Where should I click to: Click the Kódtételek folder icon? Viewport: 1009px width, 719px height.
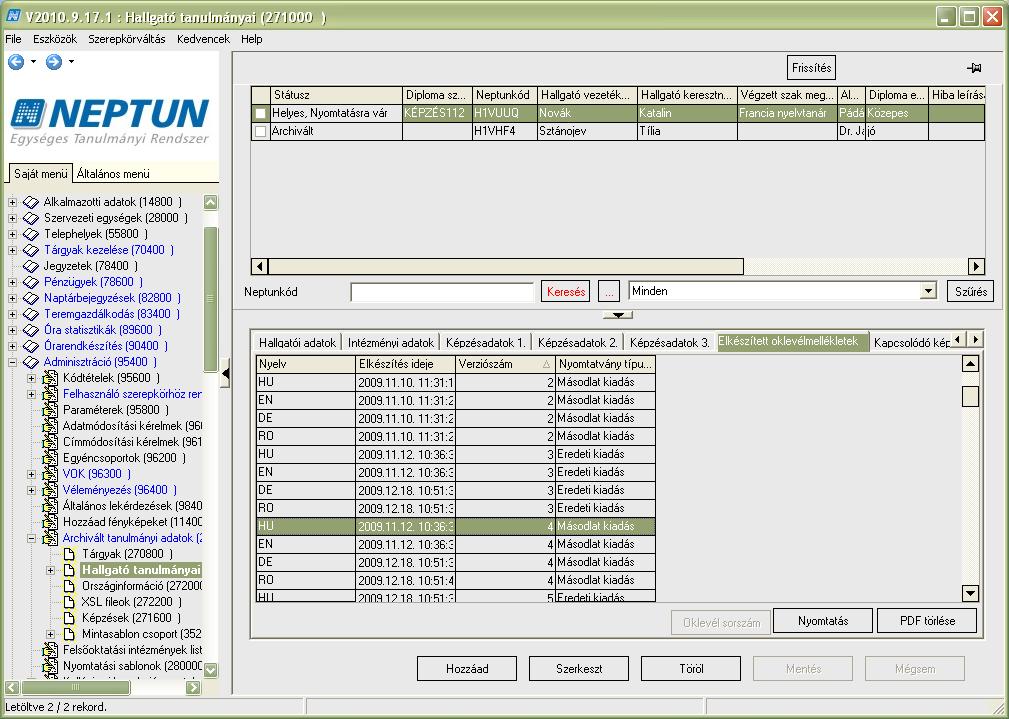tap(50, 378)
